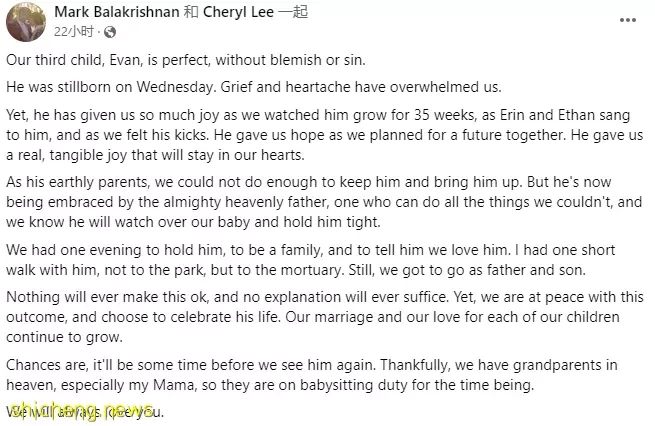Image resolution: width=655 pixels, height=426 pixels.
Task: Open the three-dot post options menu
Action: 627,20
